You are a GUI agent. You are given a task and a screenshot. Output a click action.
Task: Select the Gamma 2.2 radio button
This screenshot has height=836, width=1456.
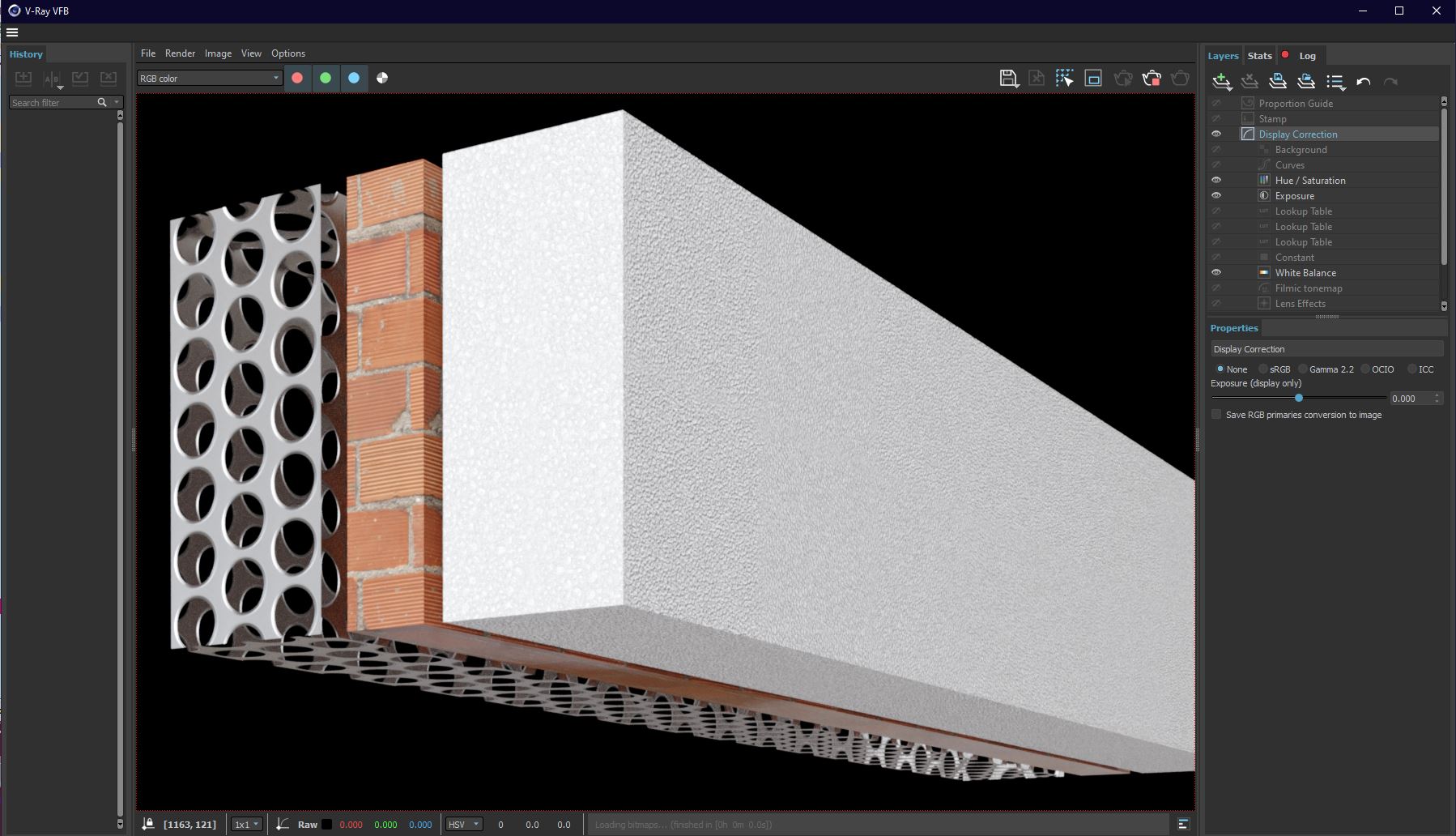pos(1303,369)
